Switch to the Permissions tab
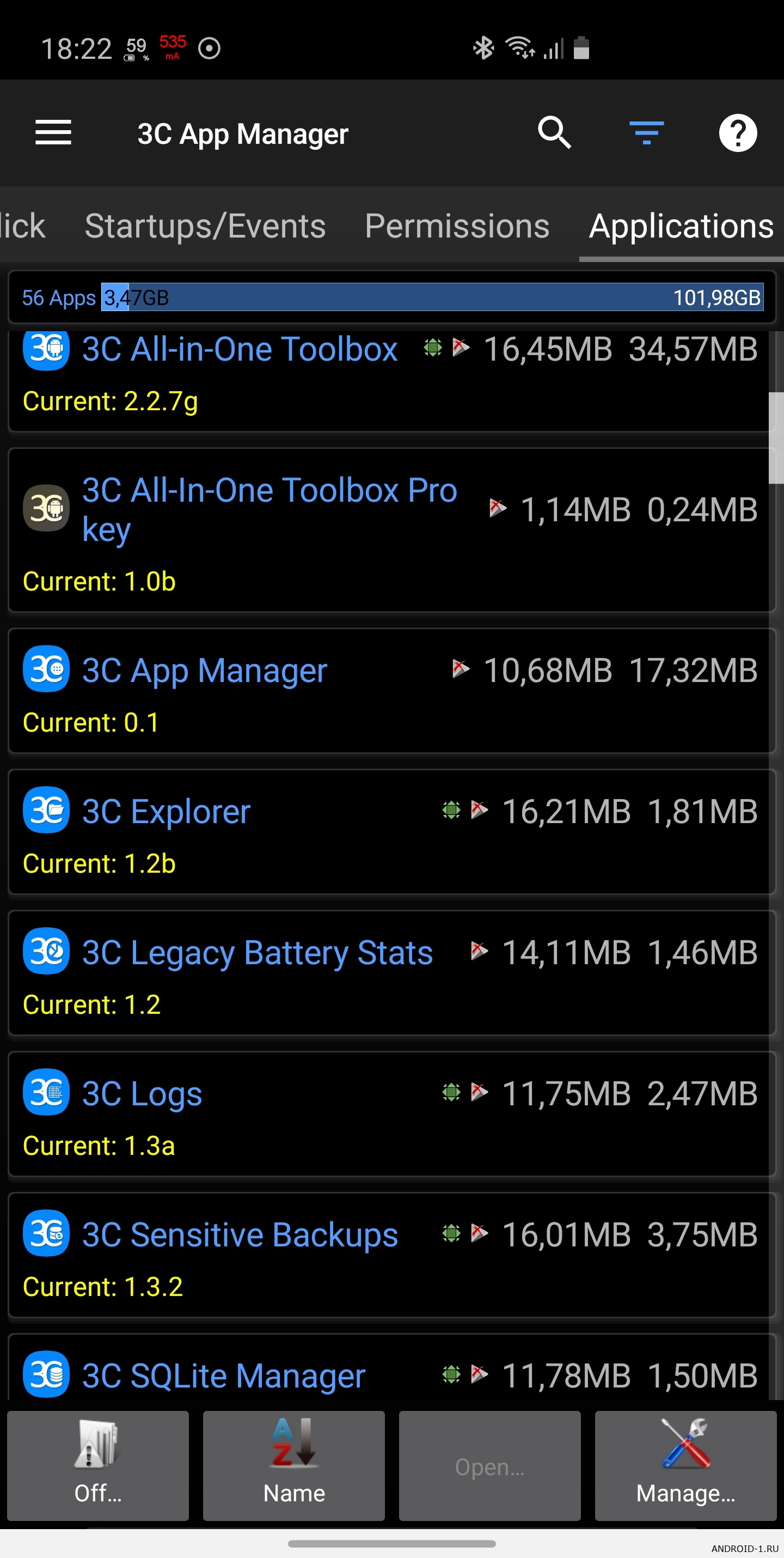The image size is (784, 1558). (457, 226)
